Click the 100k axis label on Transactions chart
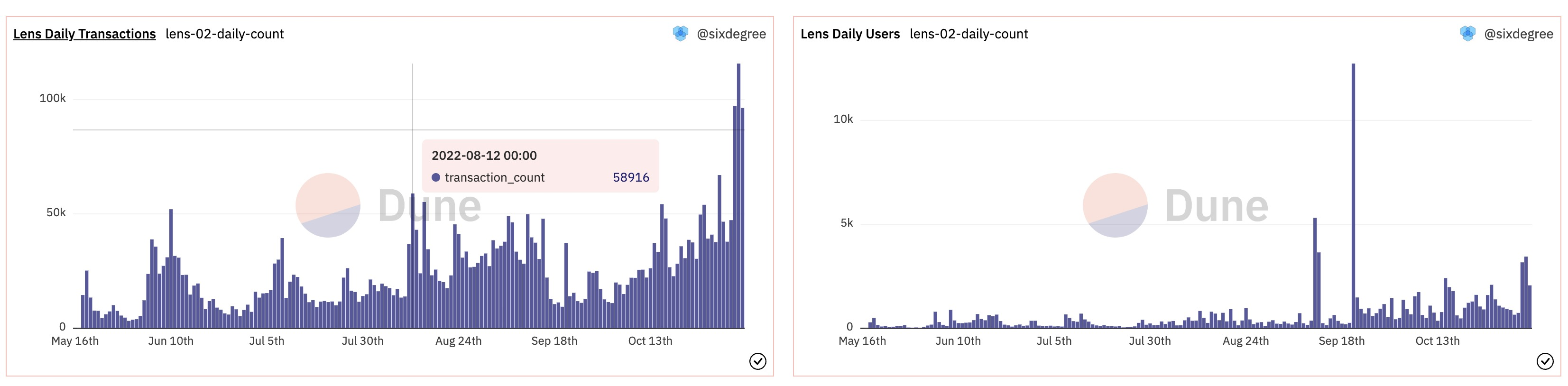 pos(52,99)
